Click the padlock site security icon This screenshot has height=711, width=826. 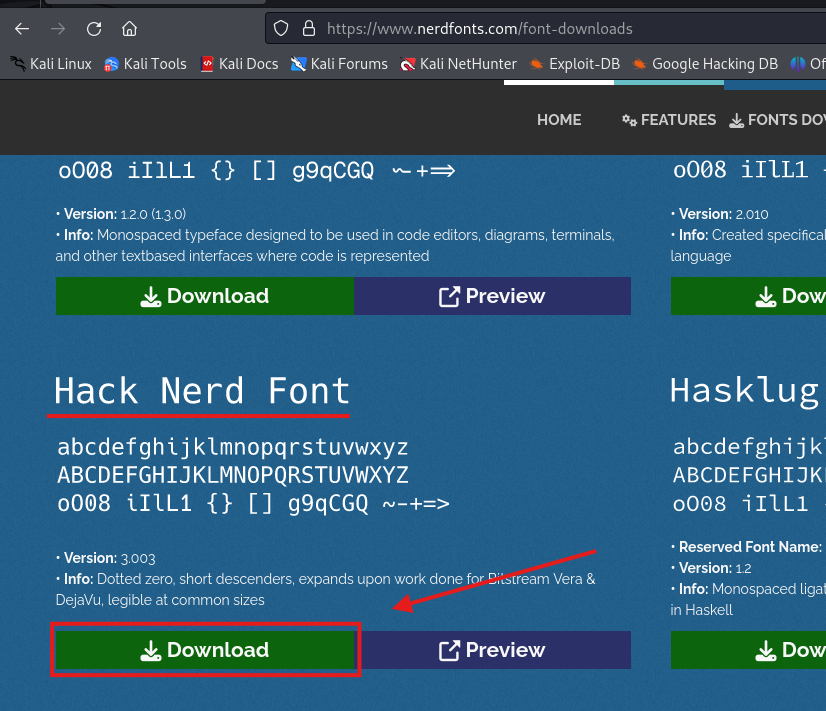(308, 29)
